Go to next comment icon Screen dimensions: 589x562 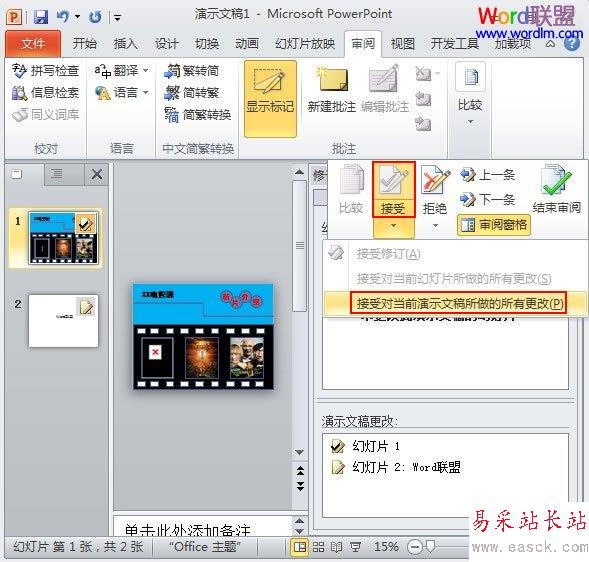423,124
